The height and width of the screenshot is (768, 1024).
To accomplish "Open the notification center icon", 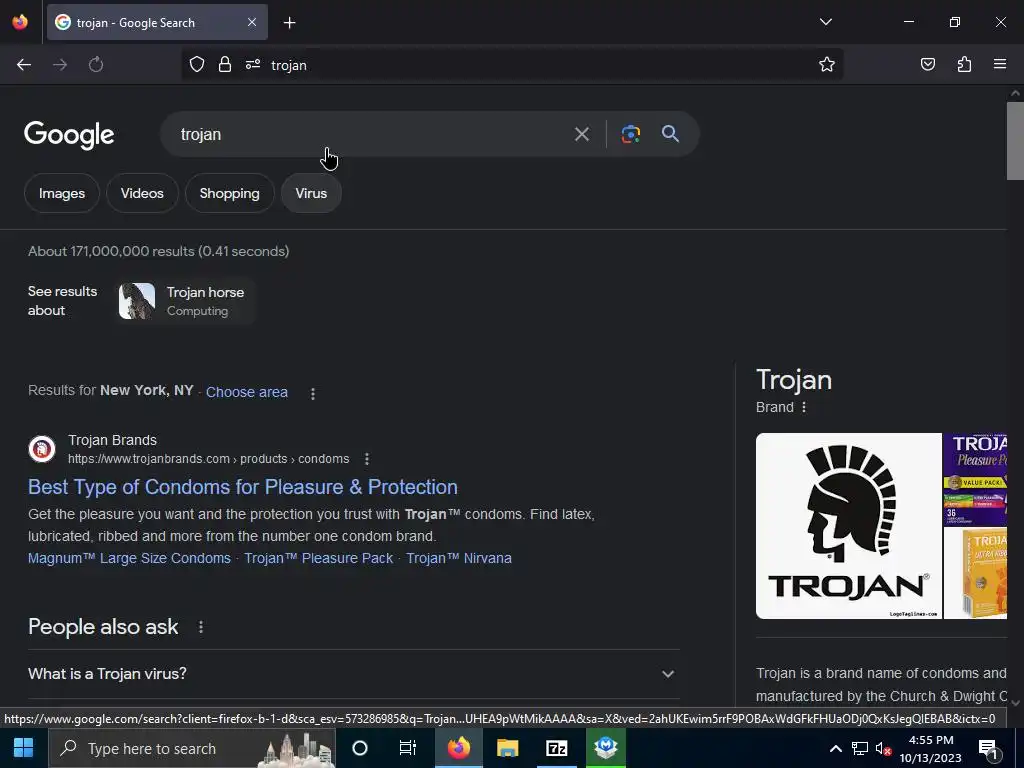I will (989, 748).
